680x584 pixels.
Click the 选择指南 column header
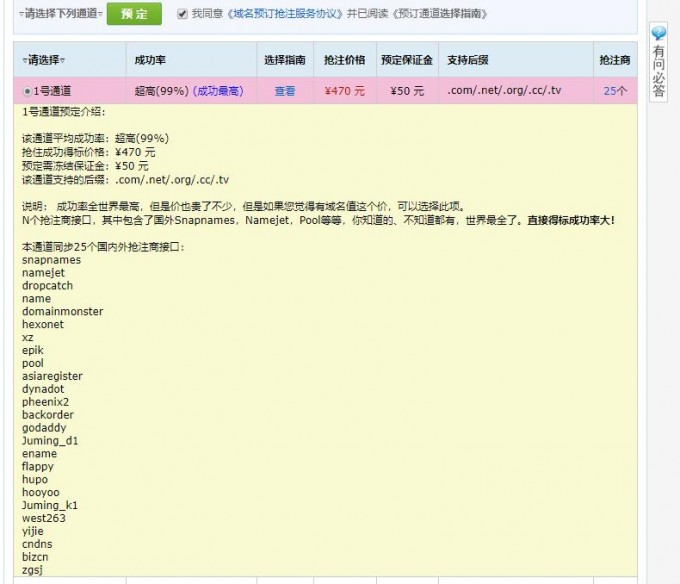click(x=285, y=60)
